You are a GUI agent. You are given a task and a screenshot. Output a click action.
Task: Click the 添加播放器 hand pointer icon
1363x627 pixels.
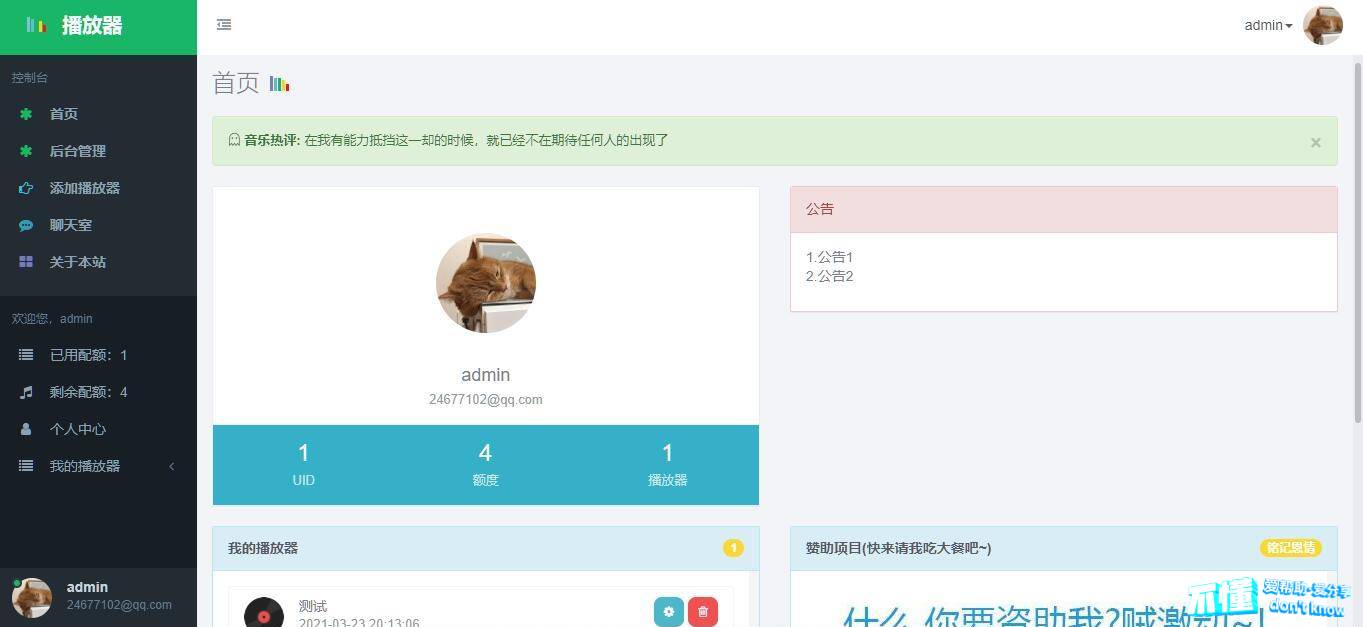coord(26,188)
